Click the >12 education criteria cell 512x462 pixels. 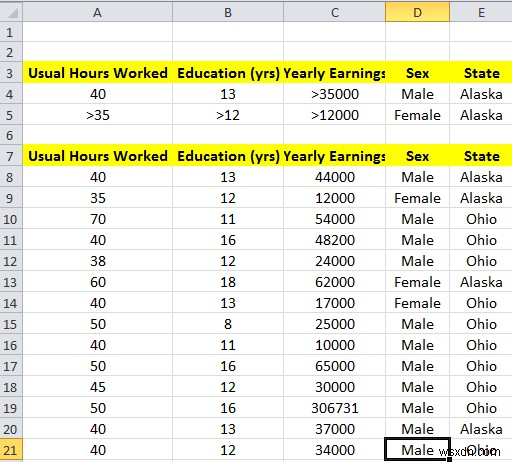(x=228, y=115)
